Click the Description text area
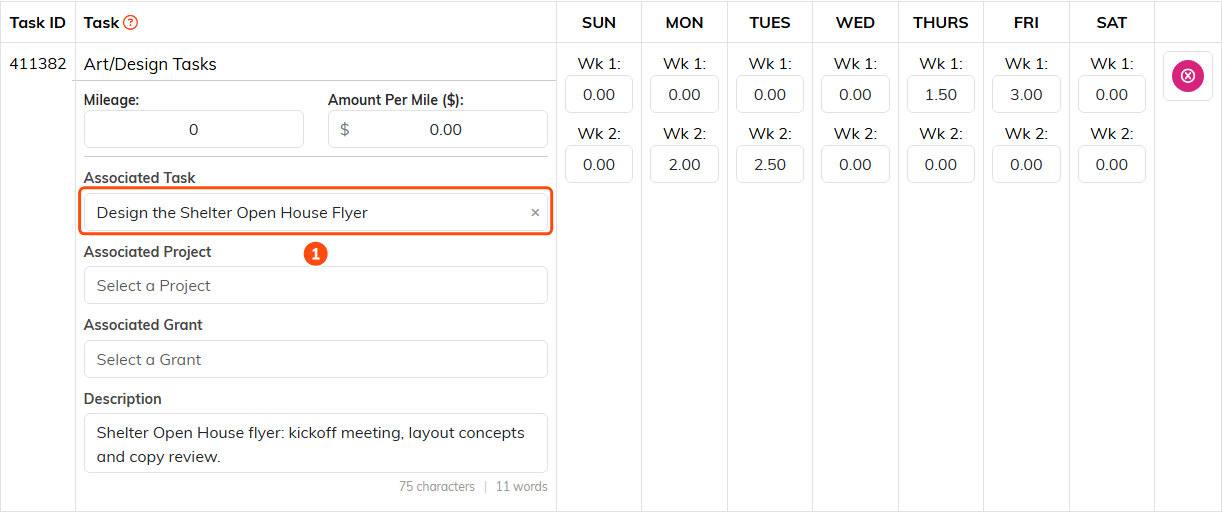Image resolution: width=1222 pixels, height=513 pixels. 316,443
